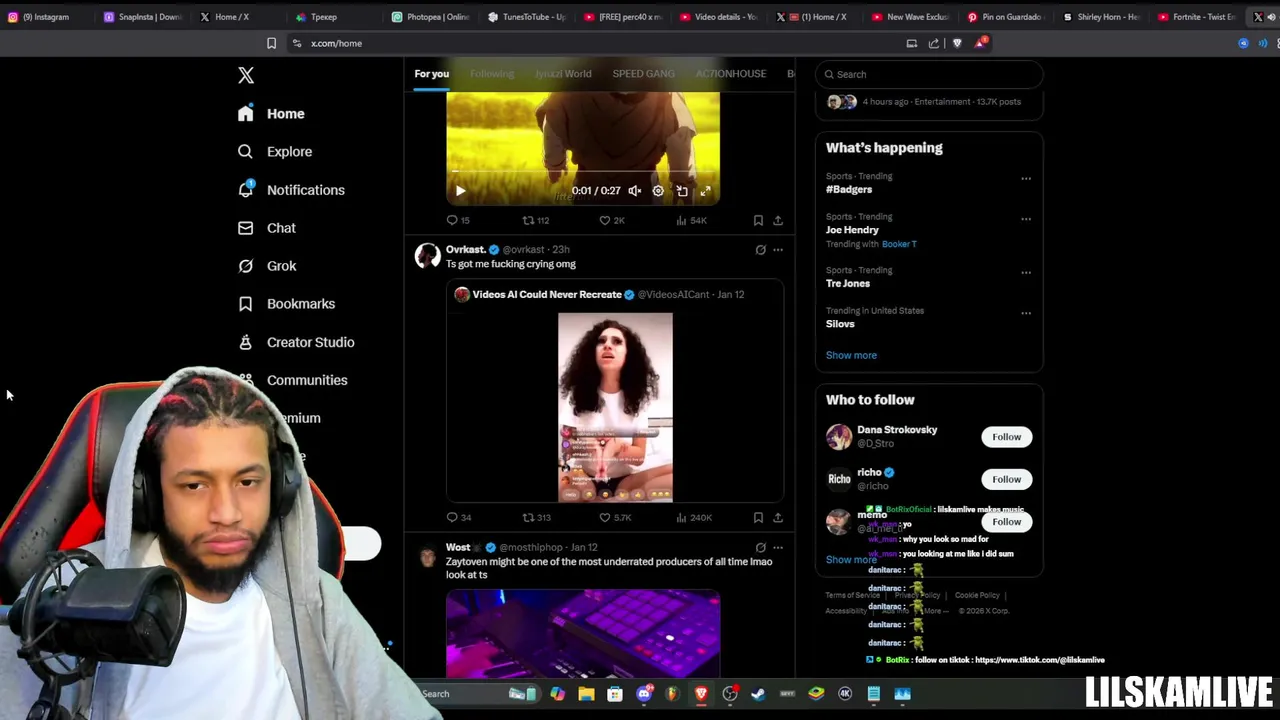Open more options for Tre Jones trend
Image resolution: width=1280 pixels, height=720 pixels.
pos(1025,273)
